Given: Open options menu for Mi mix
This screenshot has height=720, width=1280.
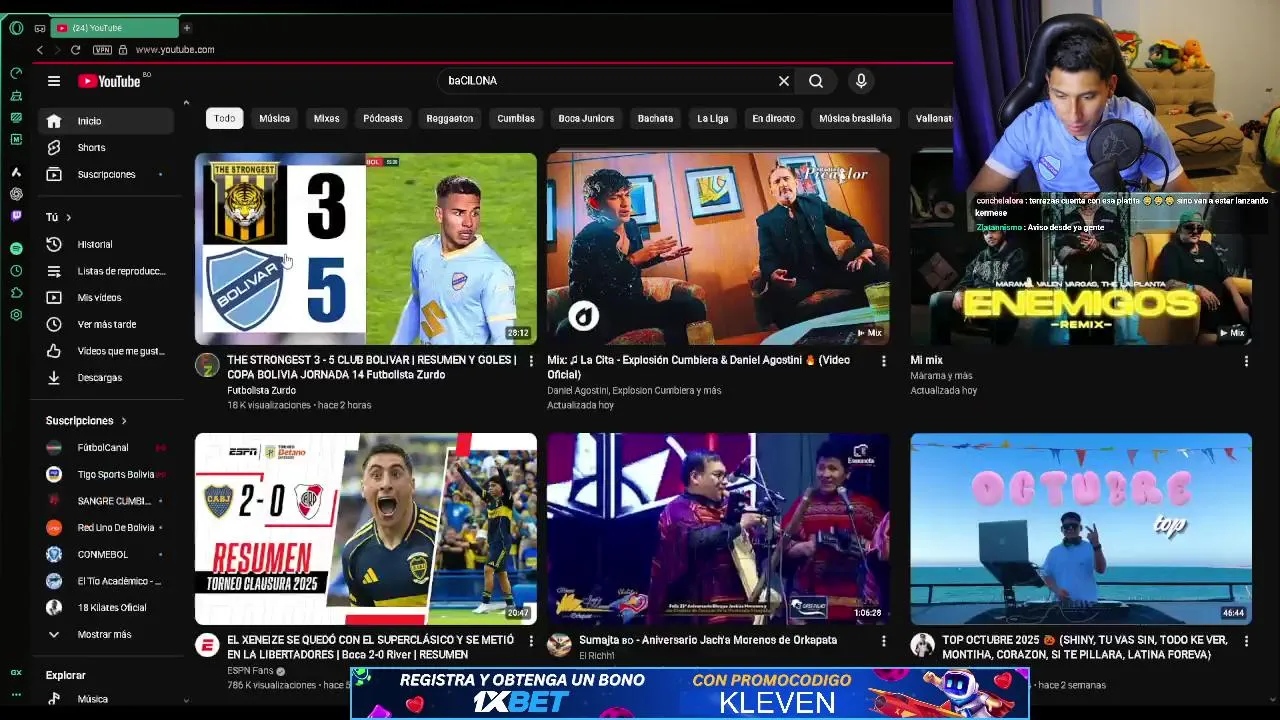Looking at the screenshot, I should 1246,361.
